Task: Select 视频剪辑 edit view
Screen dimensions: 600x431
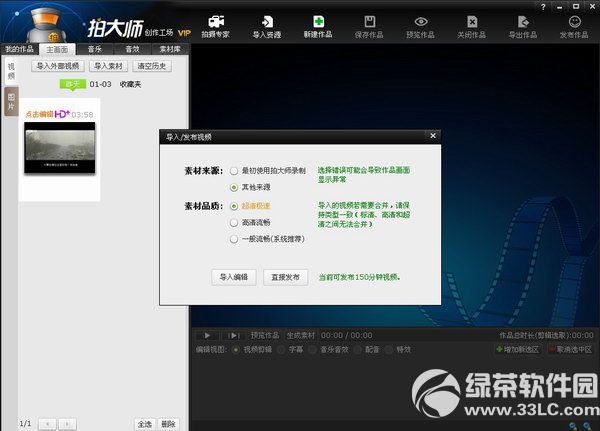Action: coord(253,349)
